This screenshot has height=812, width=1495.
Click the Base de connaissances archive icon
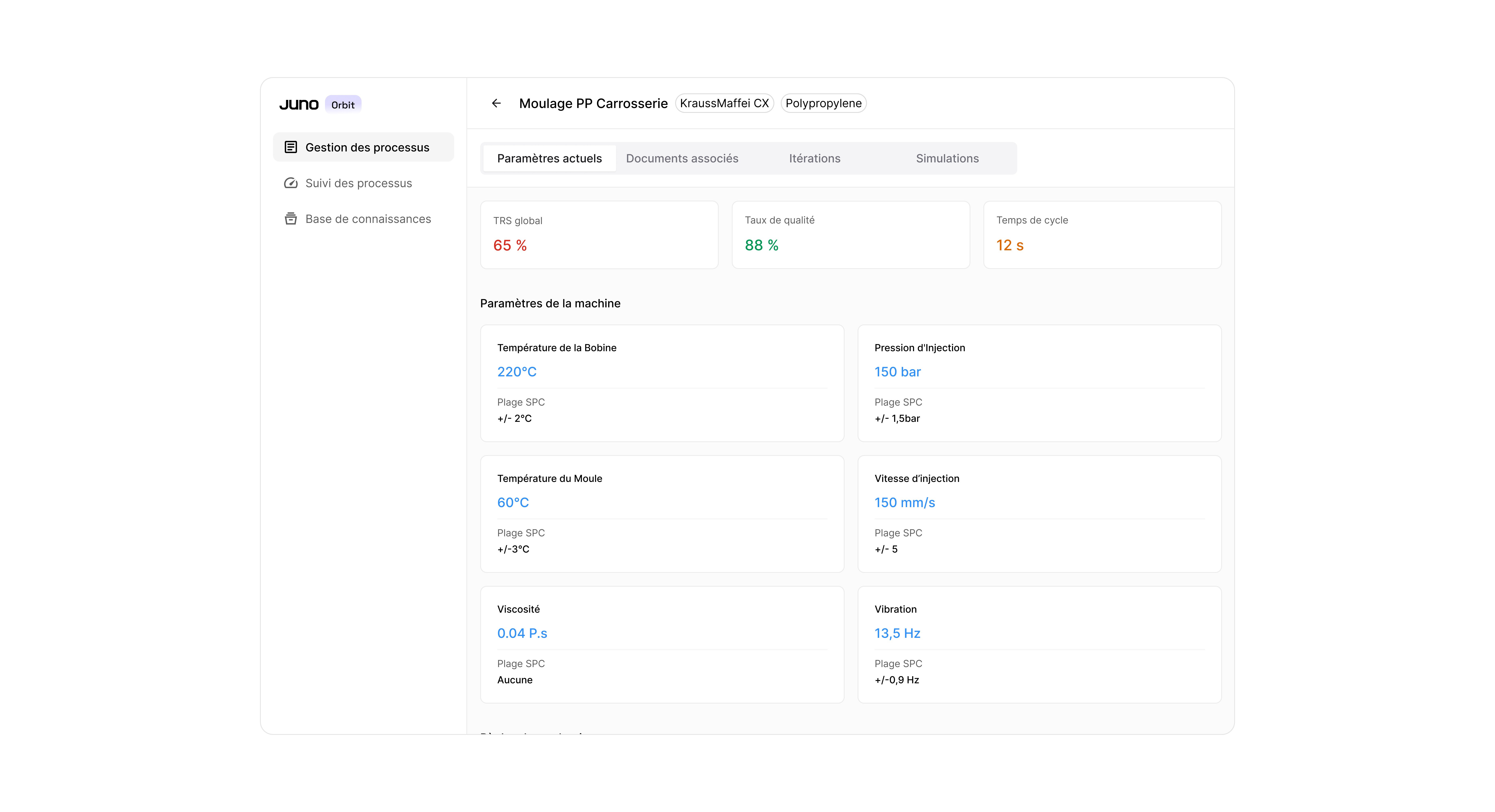(x=291, y=219)
